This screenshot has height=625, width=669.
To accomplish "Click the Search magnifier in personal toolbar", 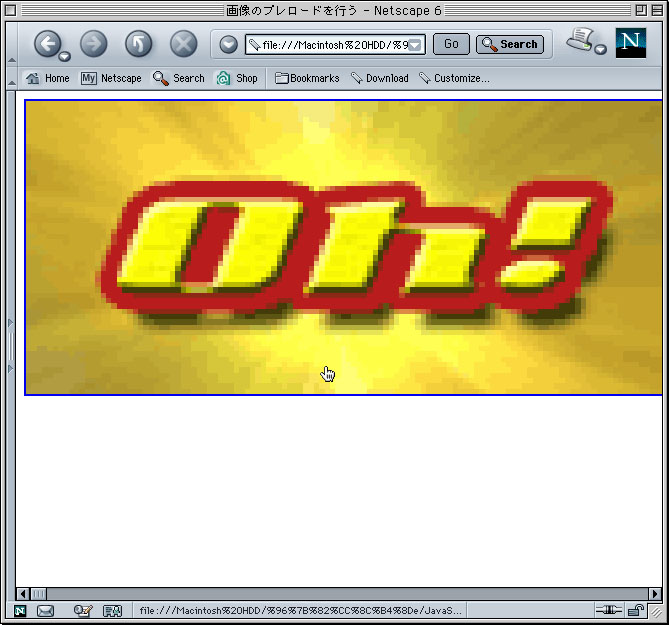I will [179, 78].
